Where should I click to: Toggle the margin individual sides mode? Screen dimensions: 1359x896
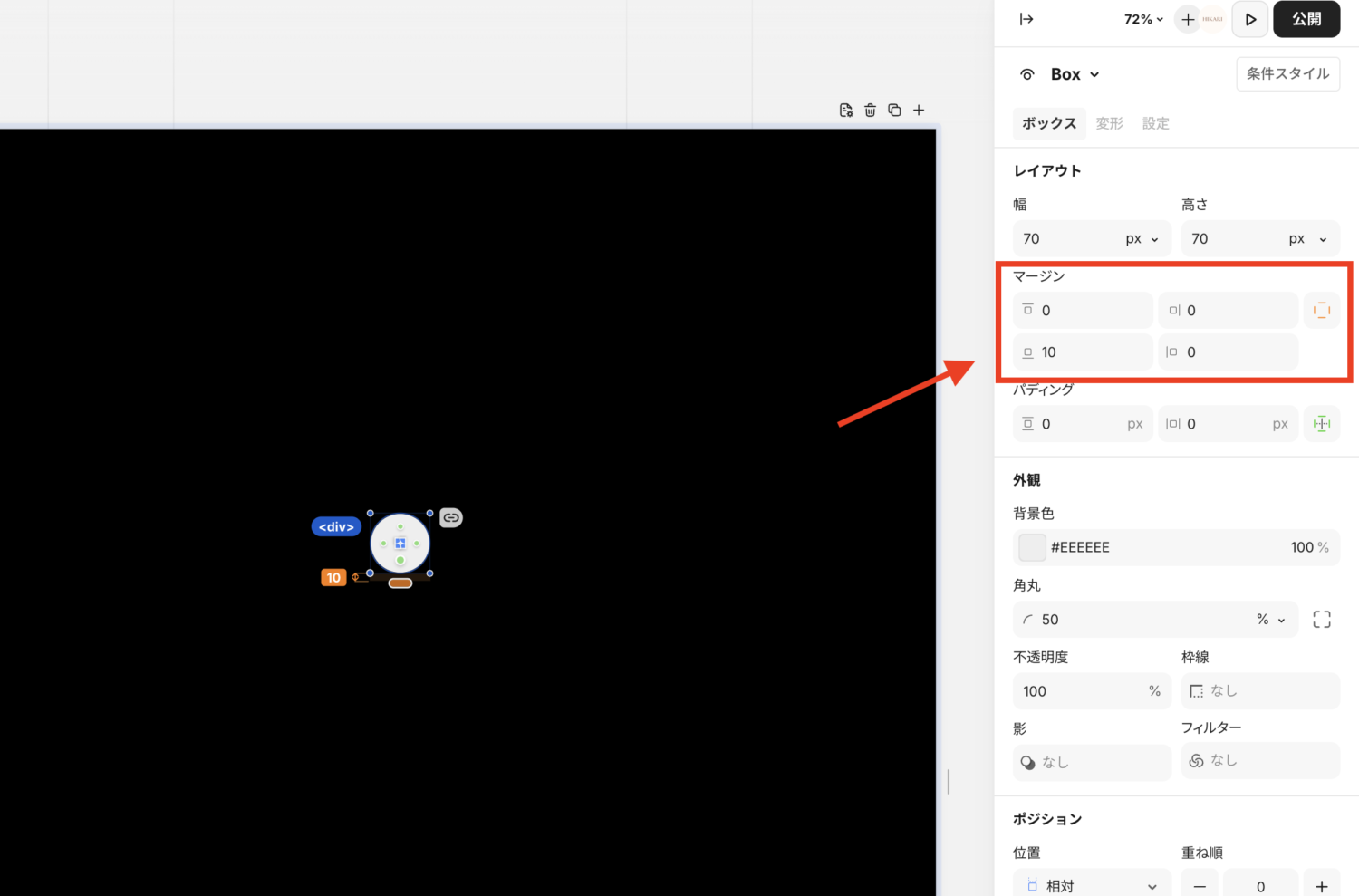point(1322,311)
